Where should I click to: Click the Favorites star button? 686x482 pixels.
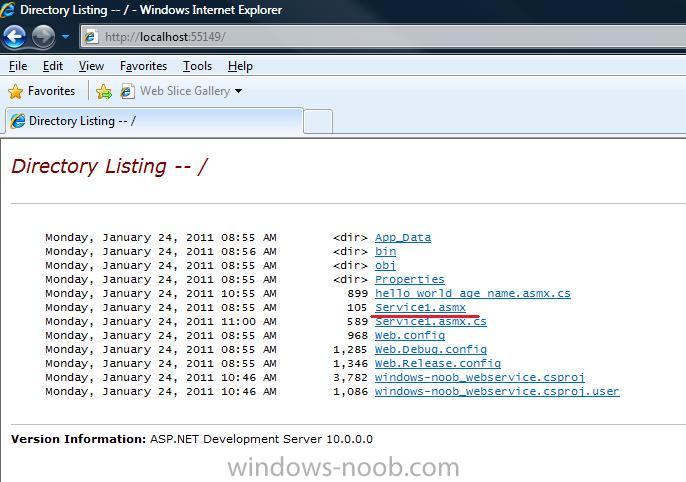[x=42, y=91]
